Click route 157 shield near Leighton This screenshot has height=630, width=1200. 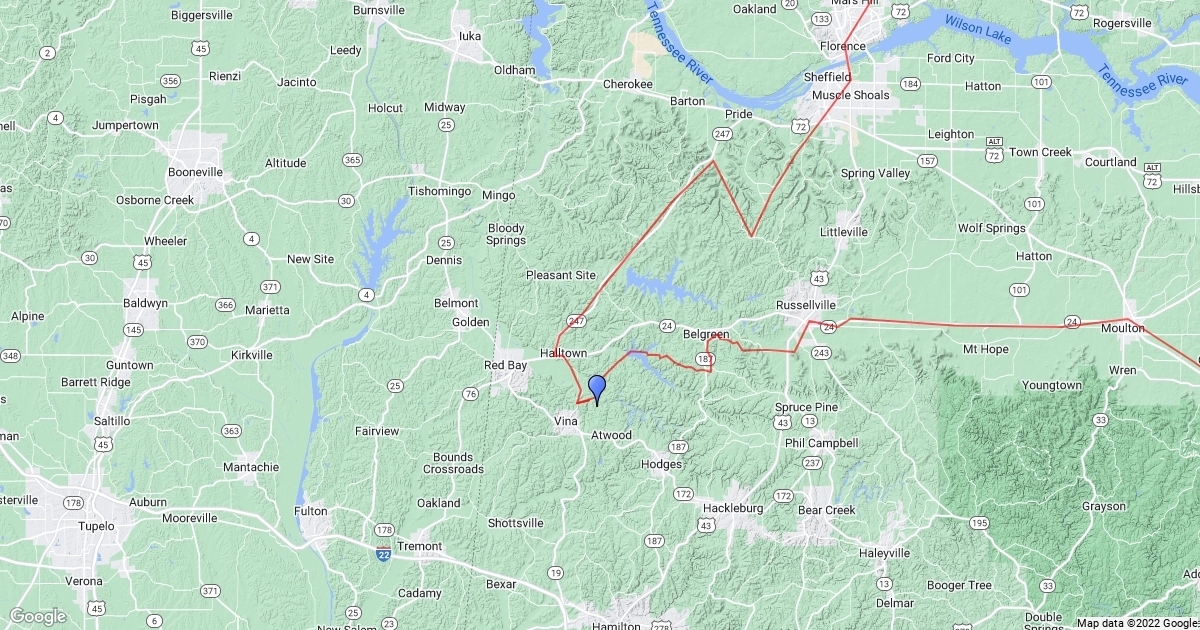[x=928, y=160]
